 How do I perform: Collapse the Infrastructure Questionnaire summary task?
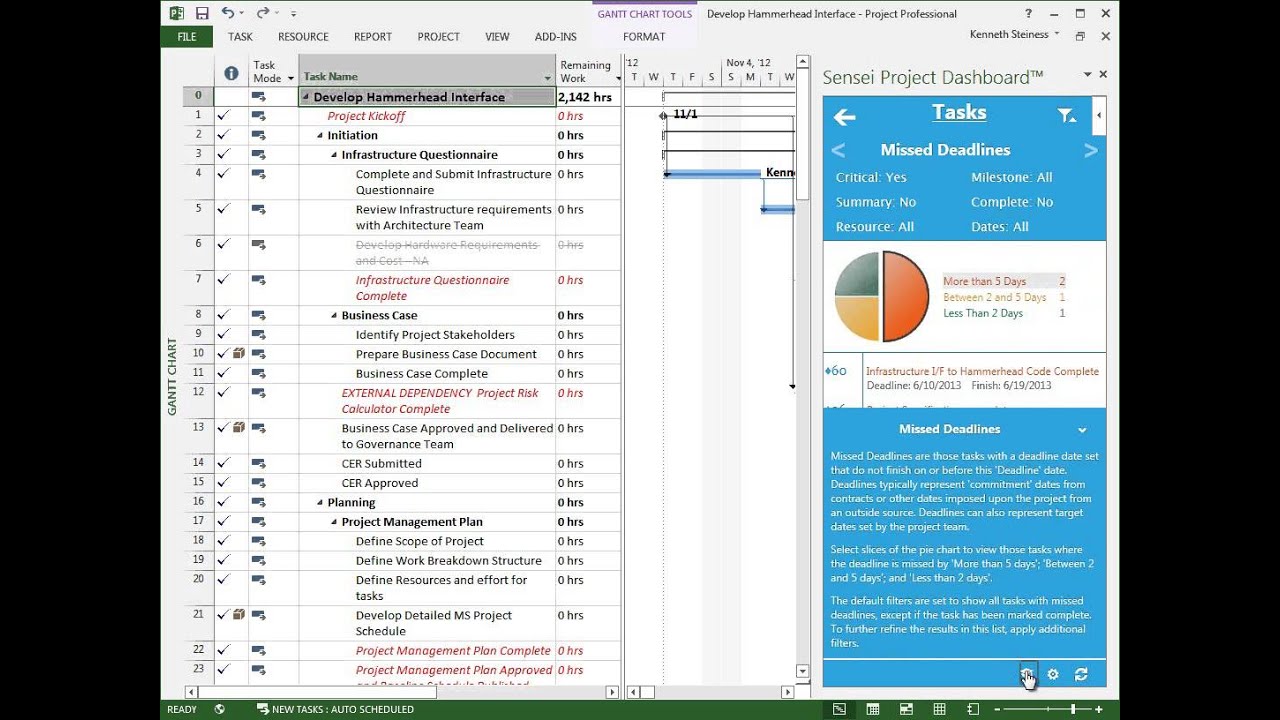(334, 155)
